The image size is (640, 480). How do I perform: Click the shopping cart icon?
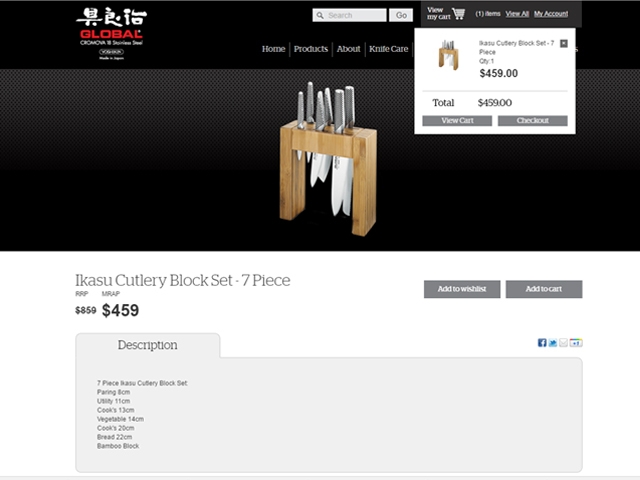click(458, 13)
